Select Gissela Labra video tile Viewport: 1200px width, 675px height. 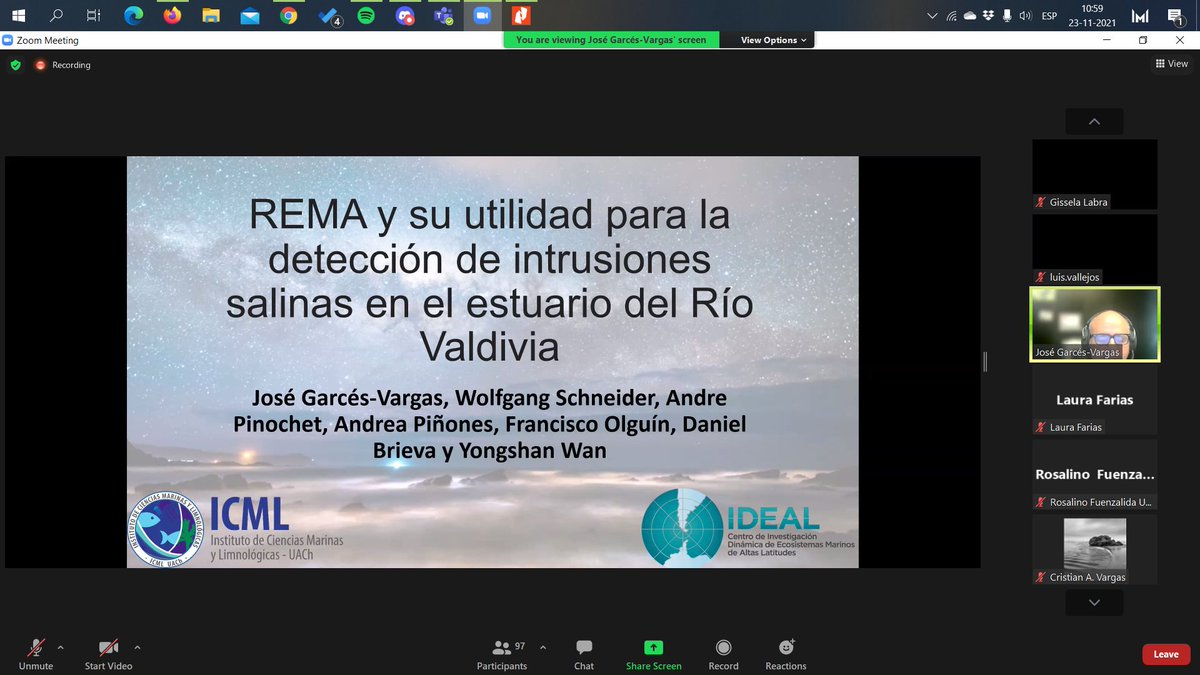[x=1094, y=174]
